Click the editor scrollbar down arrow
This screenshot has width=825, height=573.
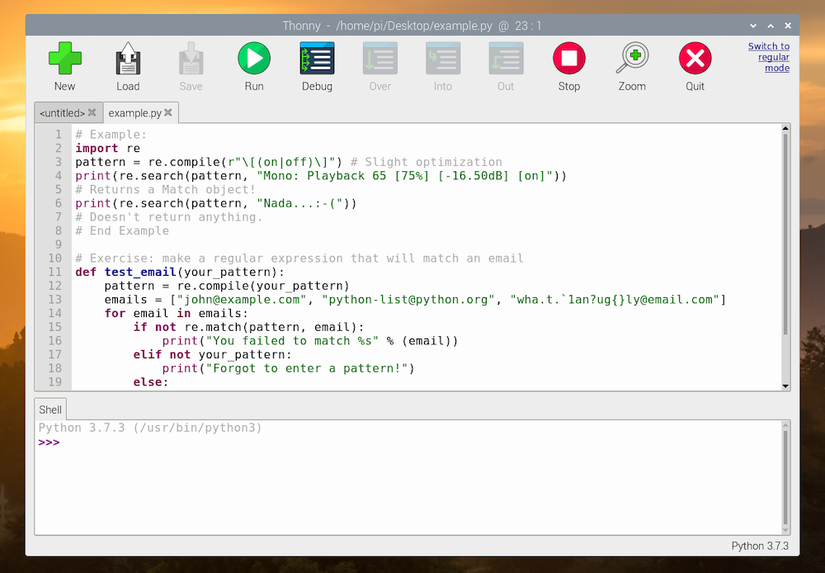[x=785, y=385]
